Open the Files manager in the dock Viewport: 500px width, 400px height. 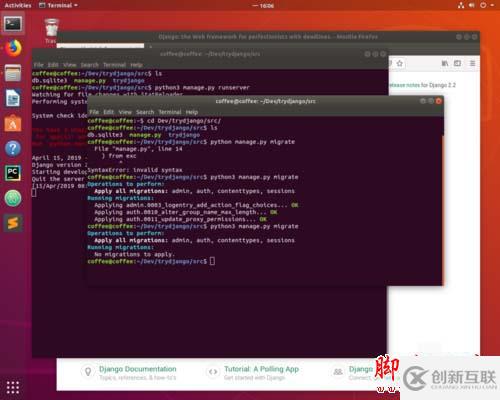coord(13,73)
